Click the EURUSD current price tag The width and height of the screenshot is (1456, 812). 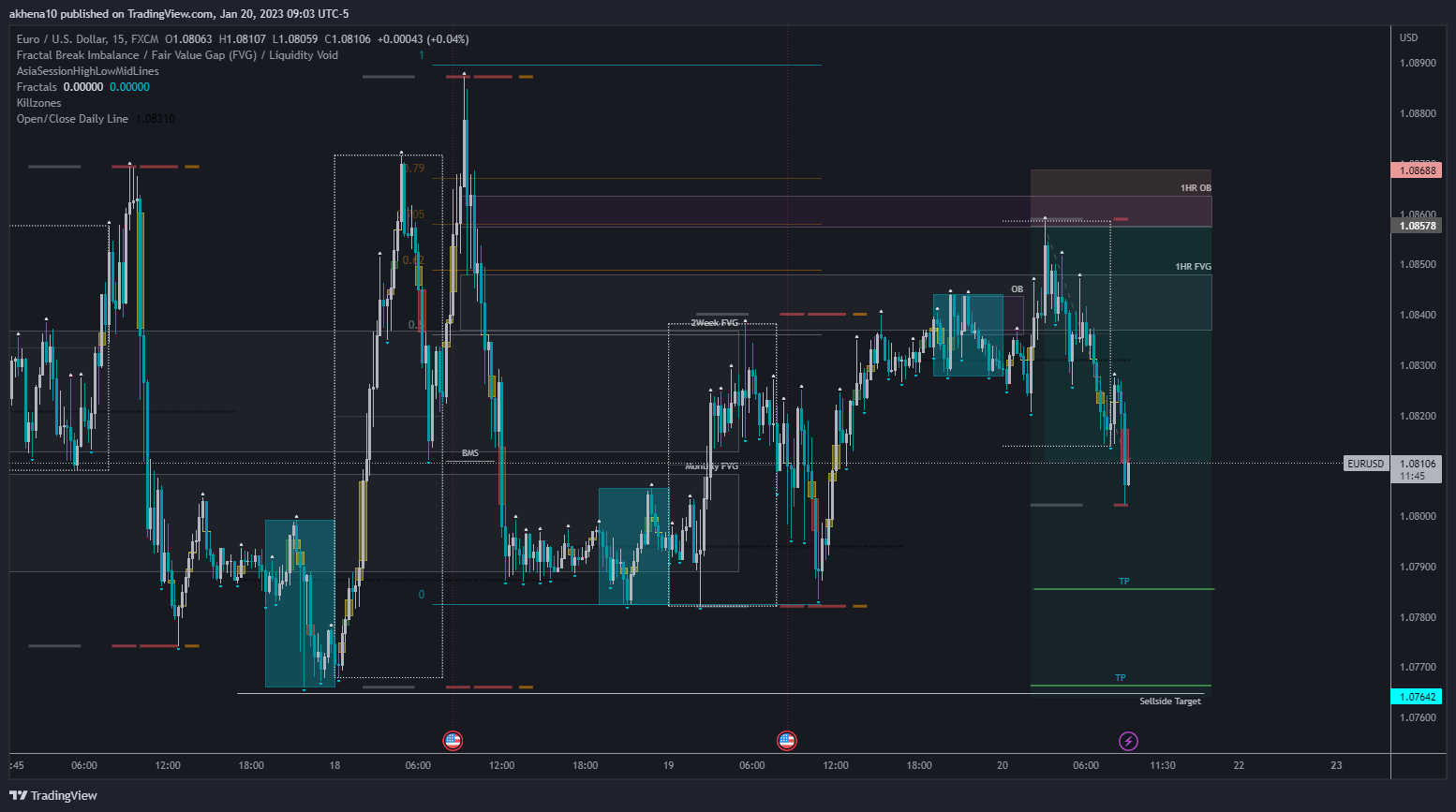tap(1365, 464)
